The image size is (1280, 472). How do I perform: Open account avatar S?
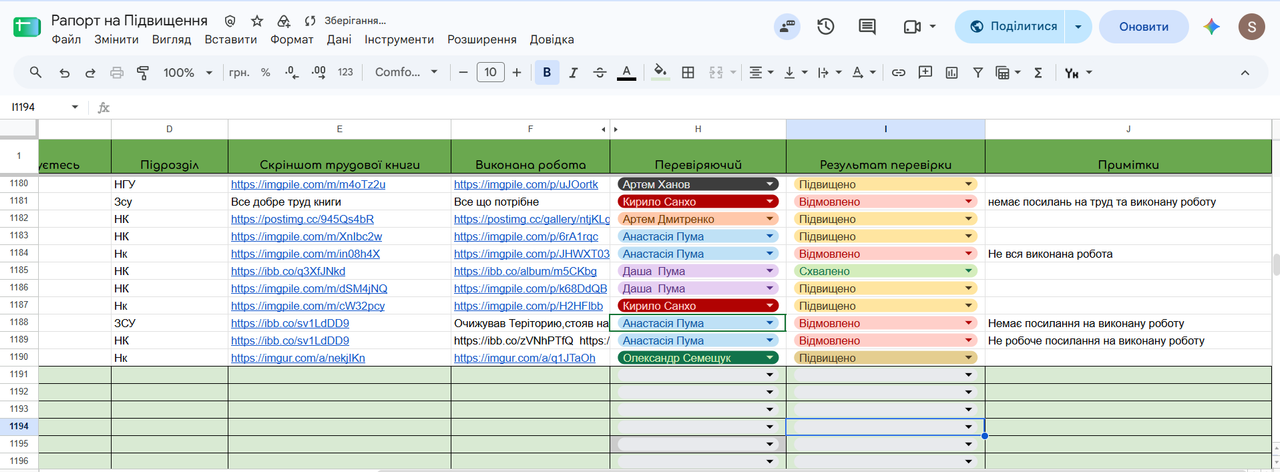[1250, 27]
